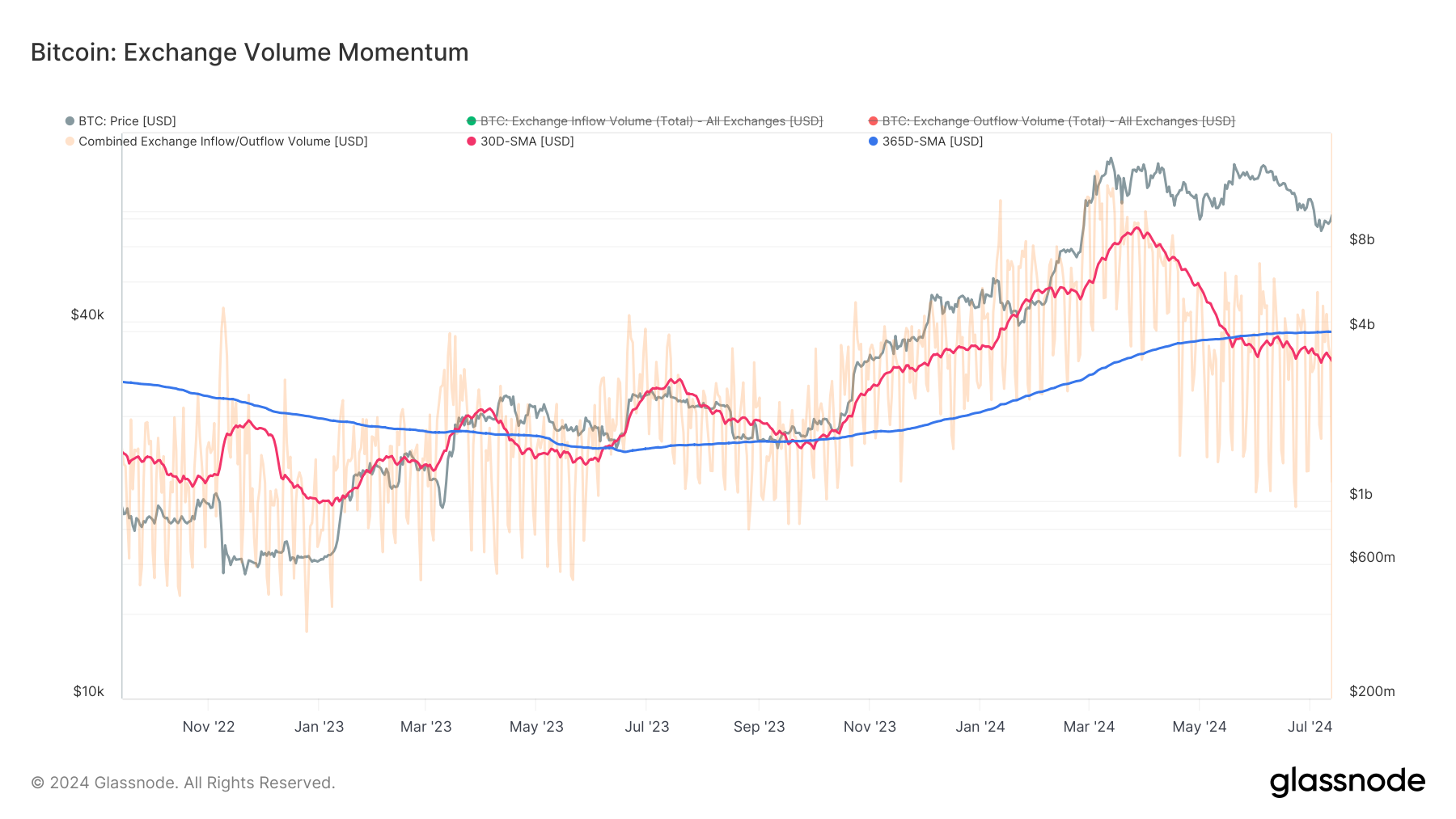Select the Jul '24 x-axis label
The width and height of the screenshot is (1456, 819).
1310,727
